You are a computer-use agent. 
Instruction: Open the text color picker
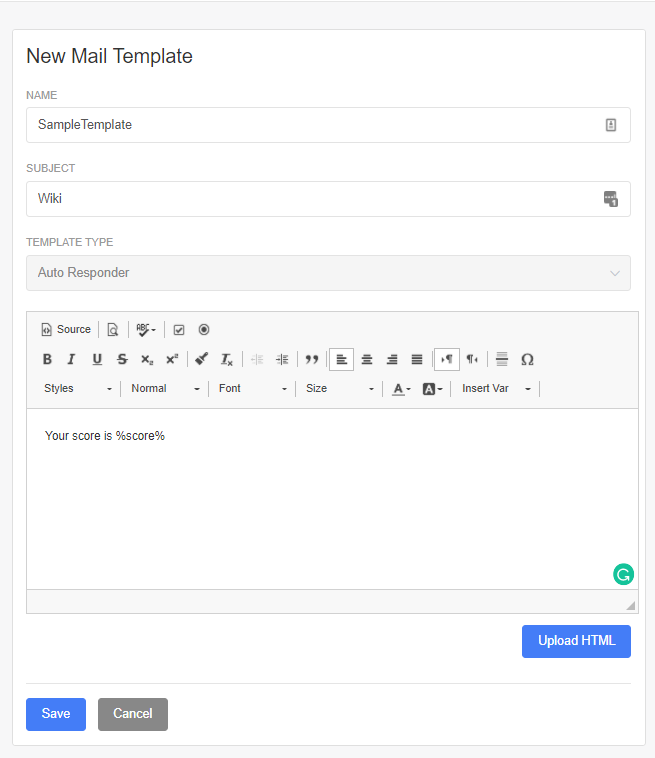point(401,388)
